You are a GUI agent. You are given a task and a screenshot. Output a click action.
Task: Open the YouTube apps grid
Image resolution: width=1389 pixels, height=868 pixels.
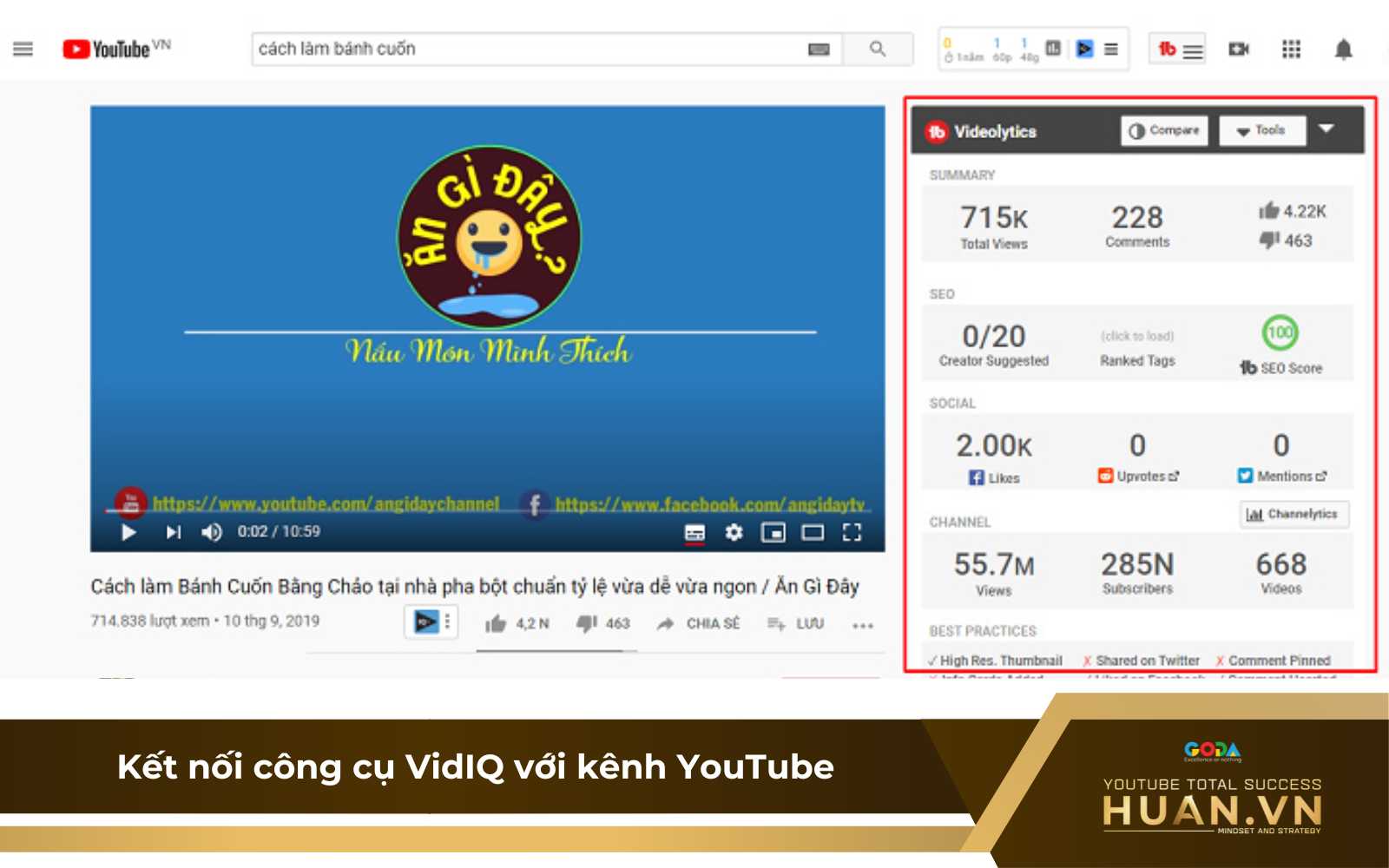[1292, 49]
